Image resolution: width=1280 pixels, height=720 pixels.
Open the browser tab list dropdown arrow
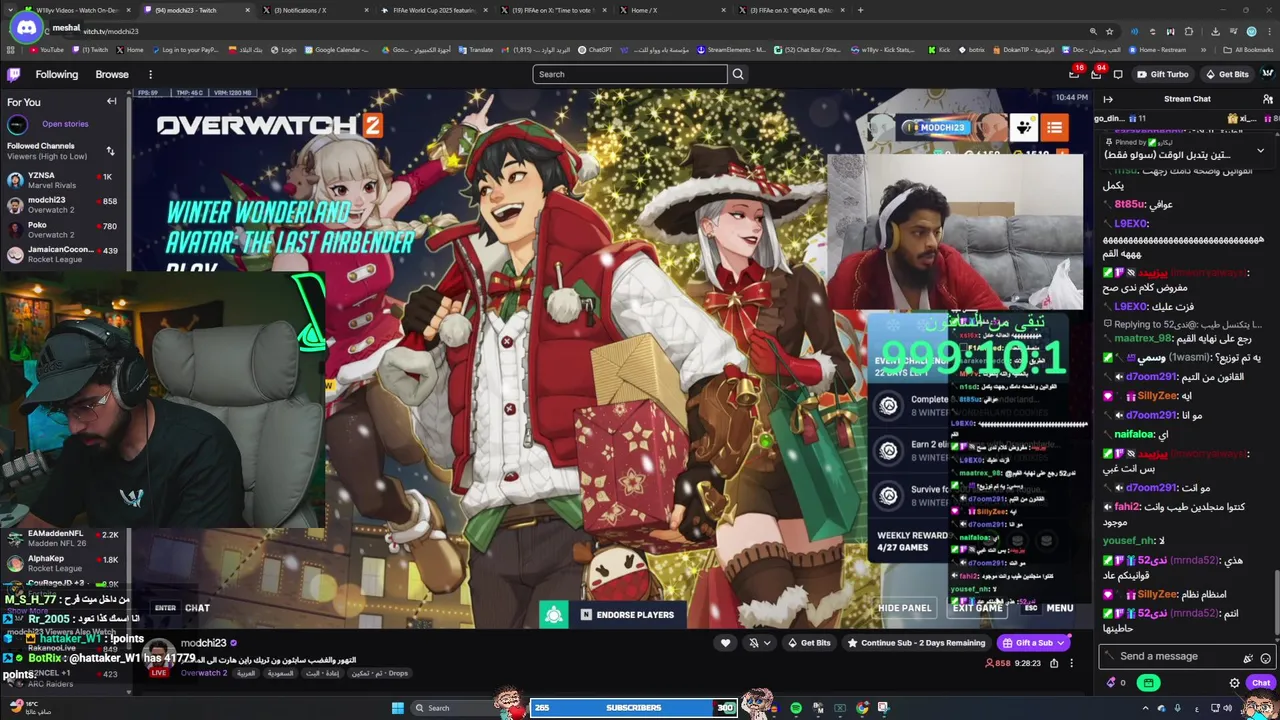11,10
